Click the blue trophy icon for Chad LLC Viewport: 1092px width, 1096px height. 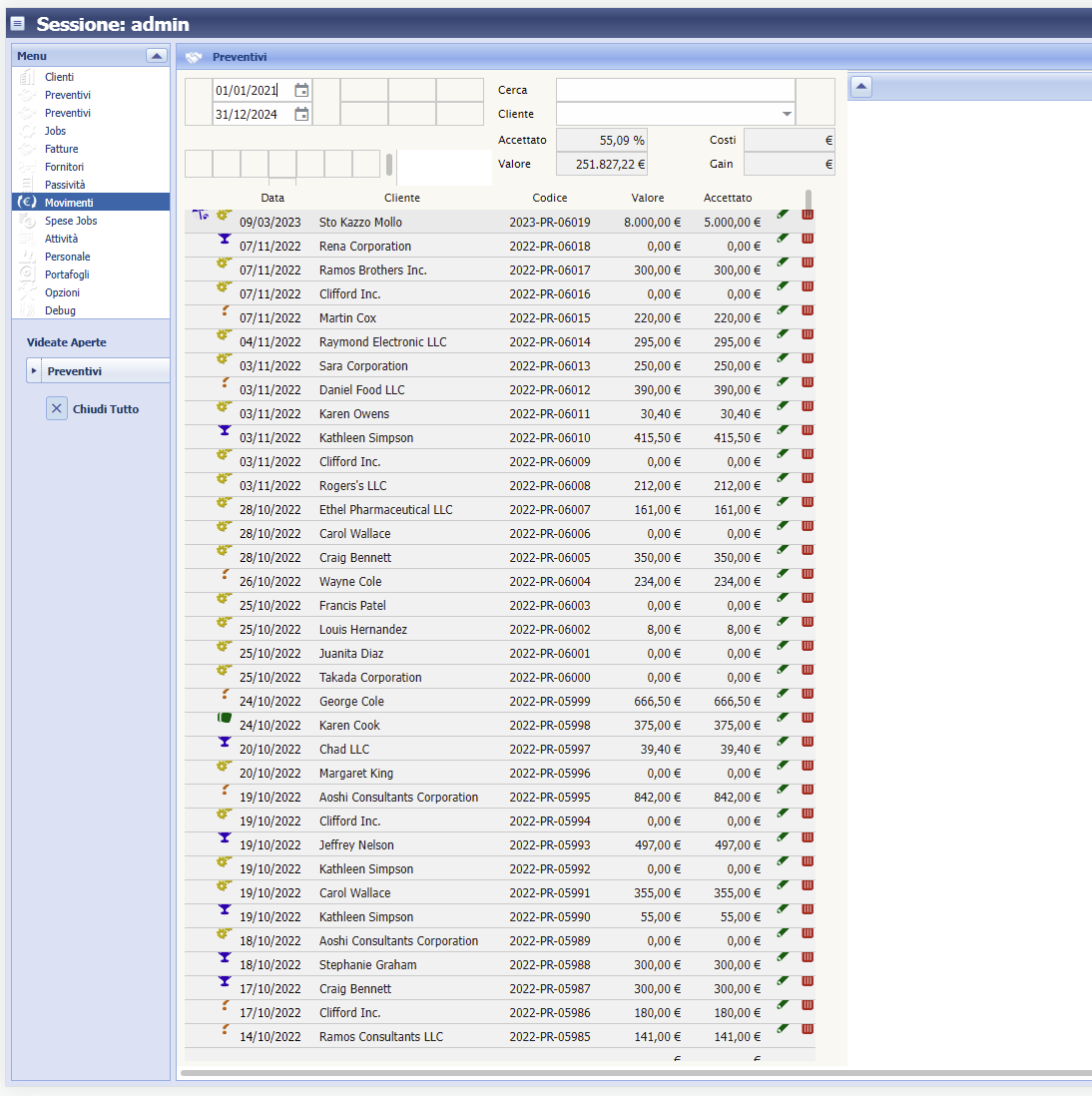225,742
